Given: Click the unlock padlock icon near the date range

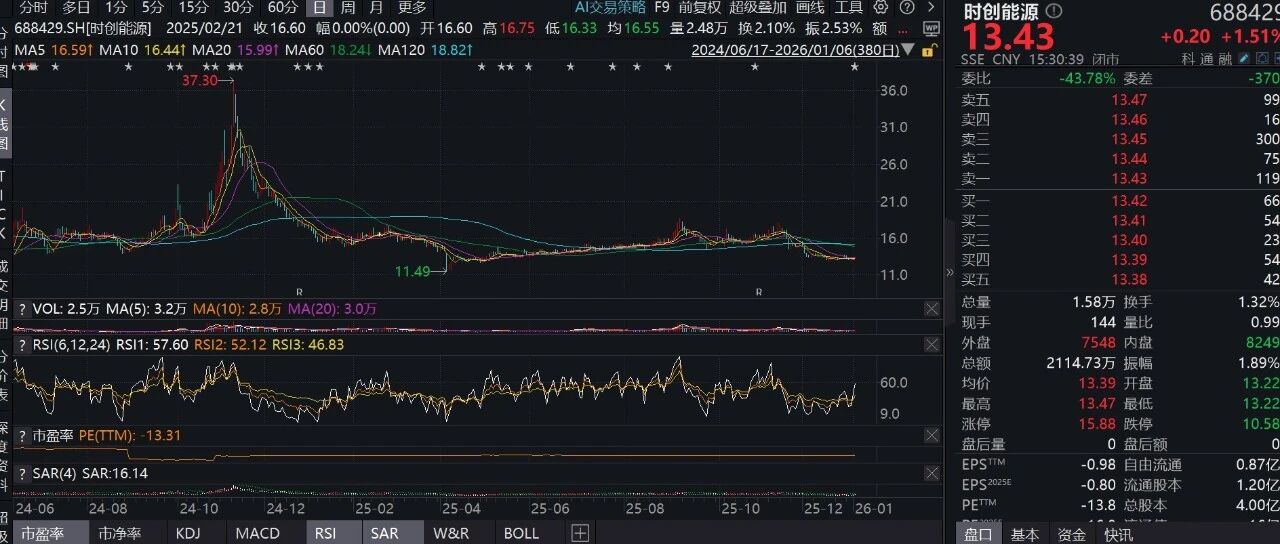Looking at the screenshot, I should 930,49.
